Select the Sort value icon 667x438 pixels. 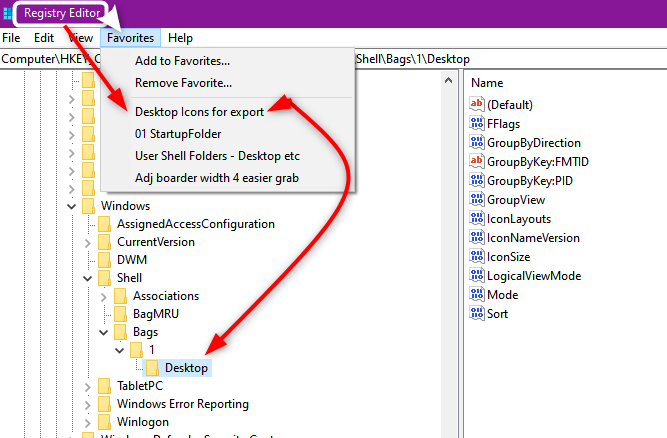pos(477,313)
